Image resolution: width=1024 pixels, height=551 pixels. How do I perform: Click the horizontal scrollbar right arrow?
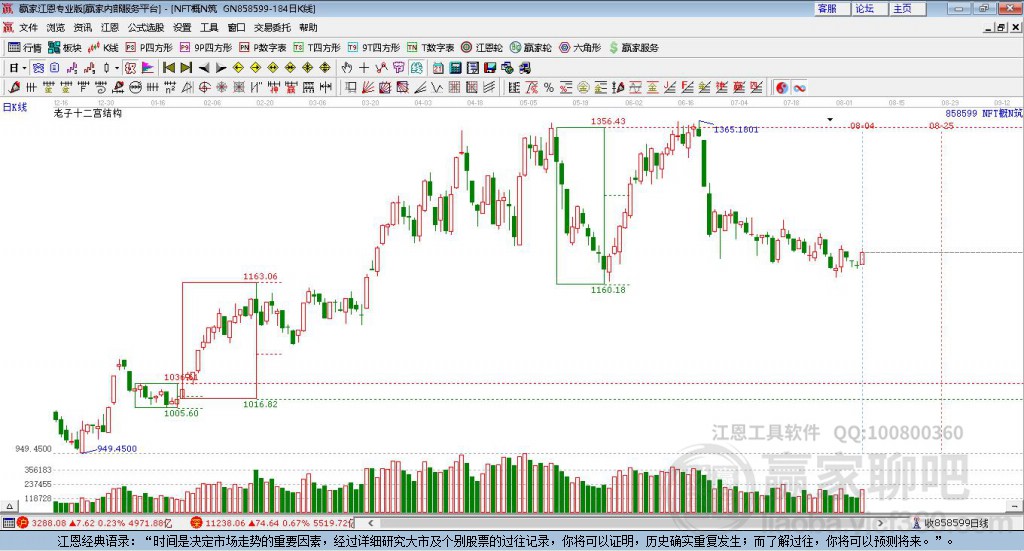(880, 523)
